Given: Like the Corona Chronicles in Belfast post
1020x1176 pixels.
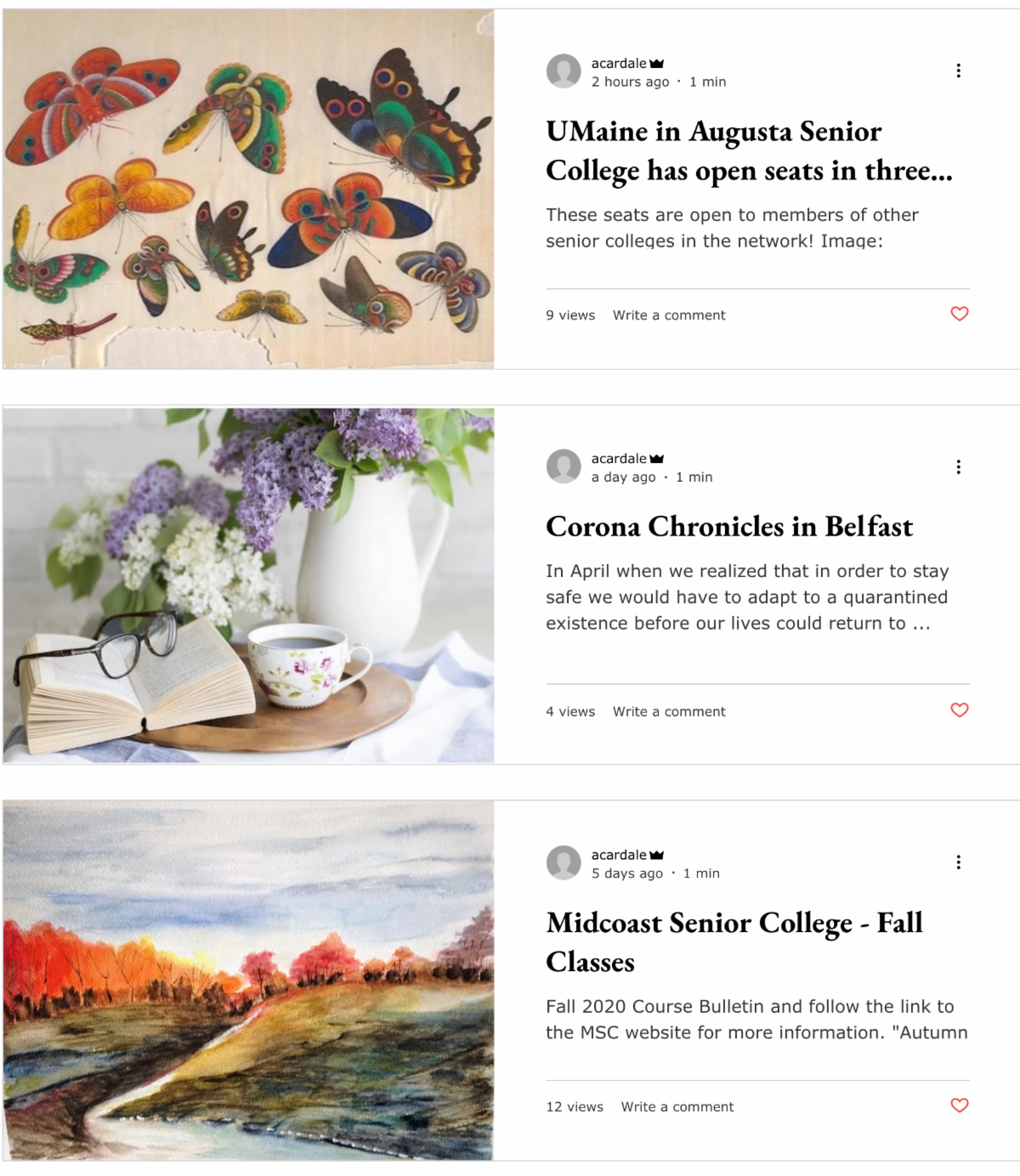Looking at the screenshot, I should pyautogui.click(x=960, y=710).
